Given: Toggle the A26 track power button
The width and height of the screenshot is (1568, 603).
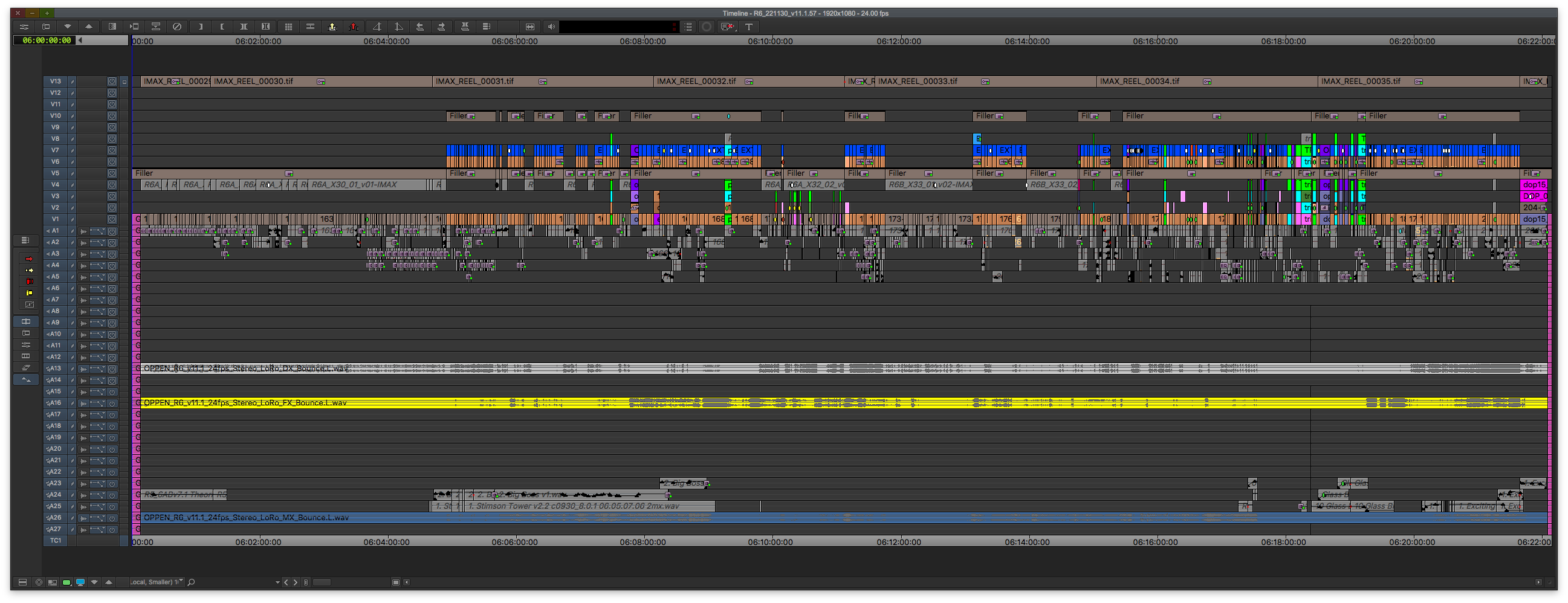Looking at the screenshot, I should point(112,518).
